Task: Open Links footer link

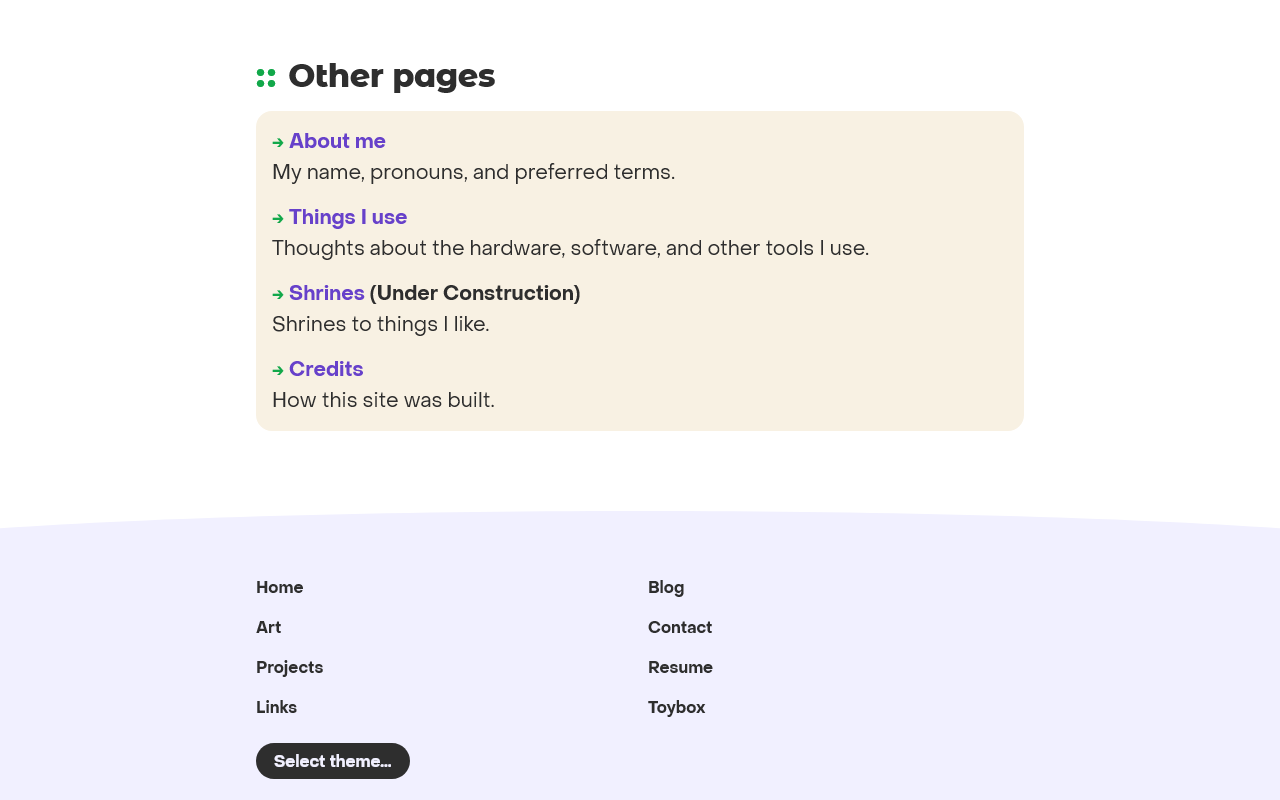Action: tap(277, 707)
